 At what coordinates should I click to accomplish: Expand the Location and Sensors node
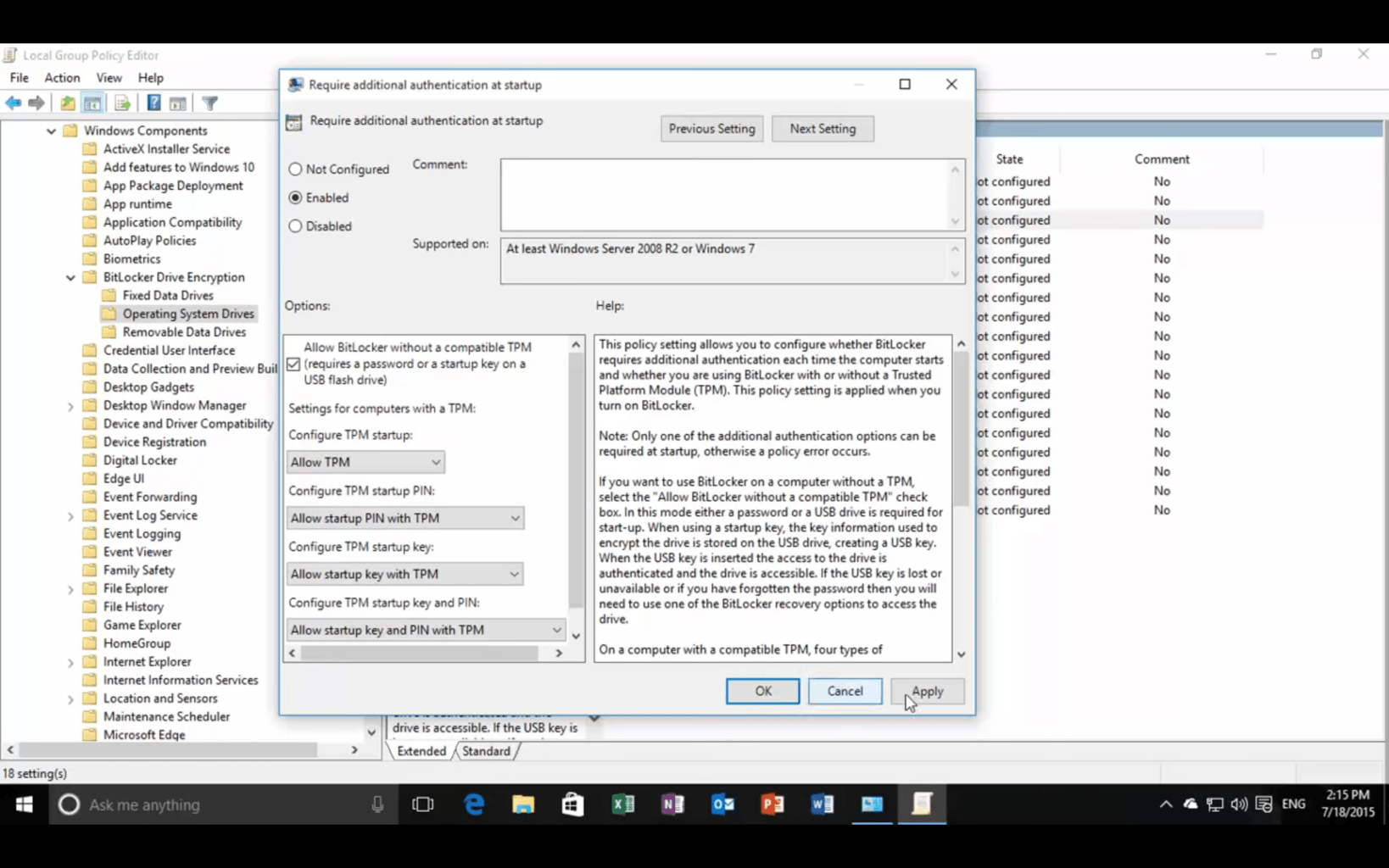coord(70,699)
